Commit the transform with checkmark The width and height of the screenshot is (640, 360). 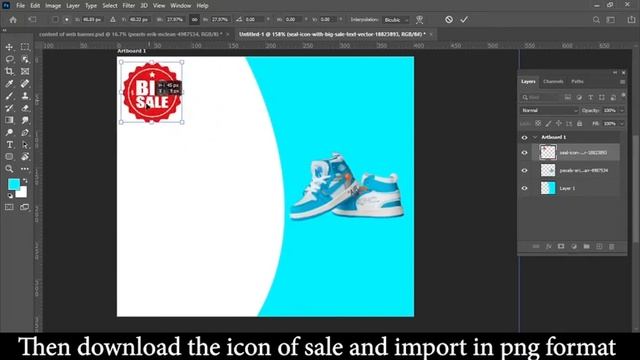pos(464,20)
